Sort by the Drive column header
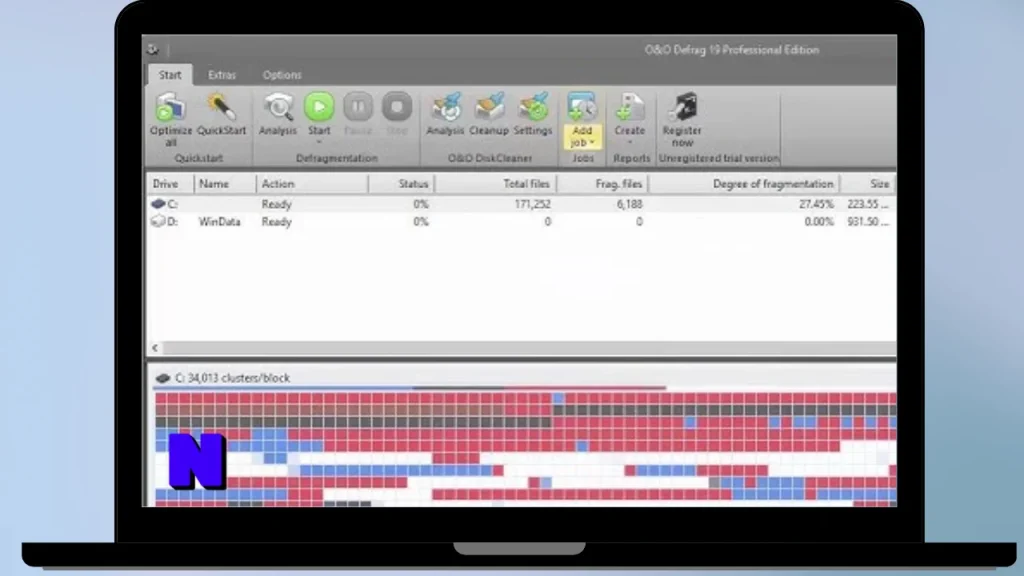The width and height of the screenshot is (1024, 576). click(x=170, y=184)
